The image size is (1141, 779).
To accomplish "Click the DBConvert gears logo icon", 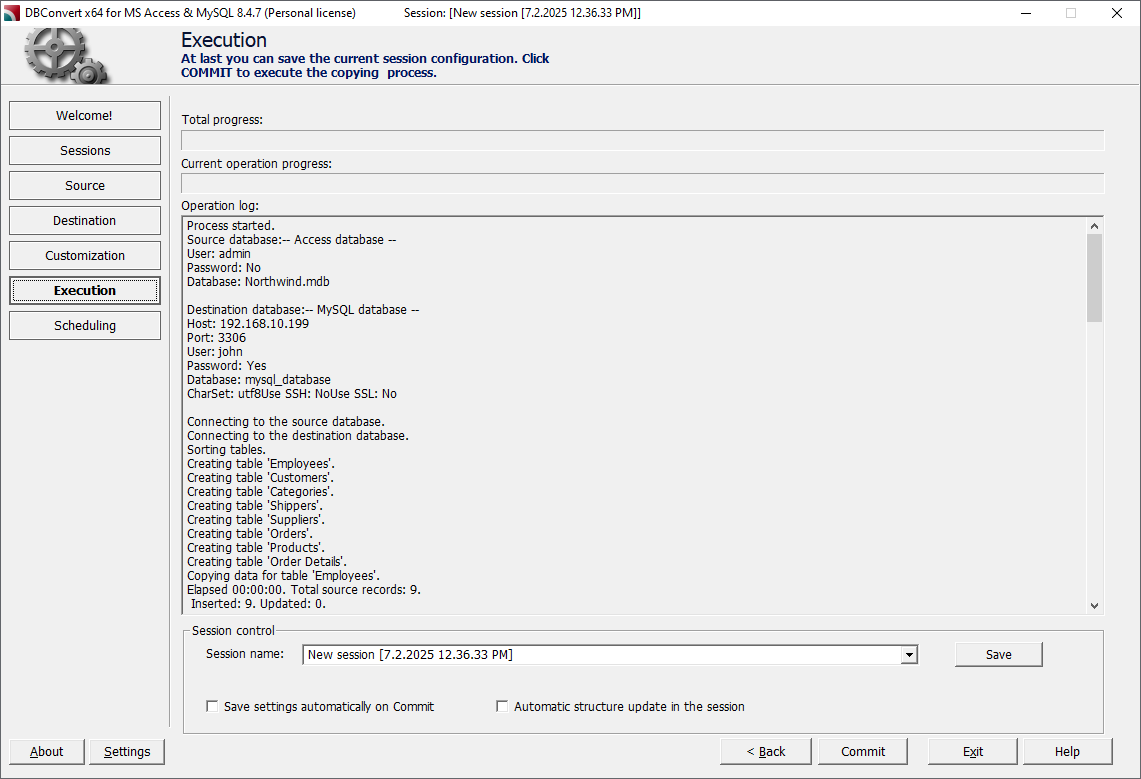I will pyautogui.click(x=55, y=48).
